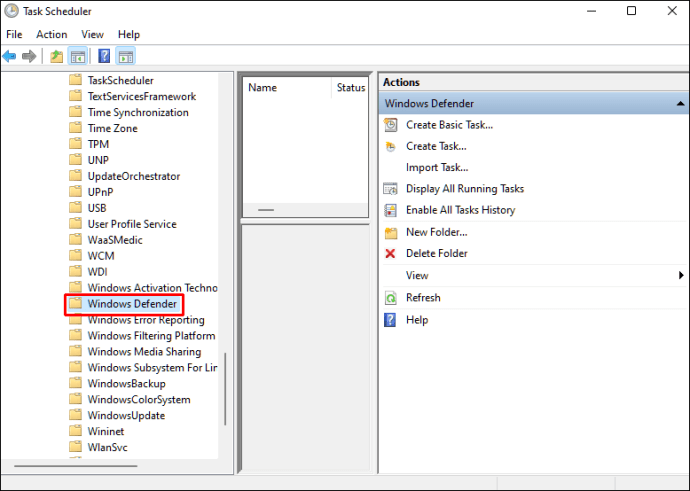
Task: Open the Action menu
Action: pyautogui.click(x=52, y=34)
